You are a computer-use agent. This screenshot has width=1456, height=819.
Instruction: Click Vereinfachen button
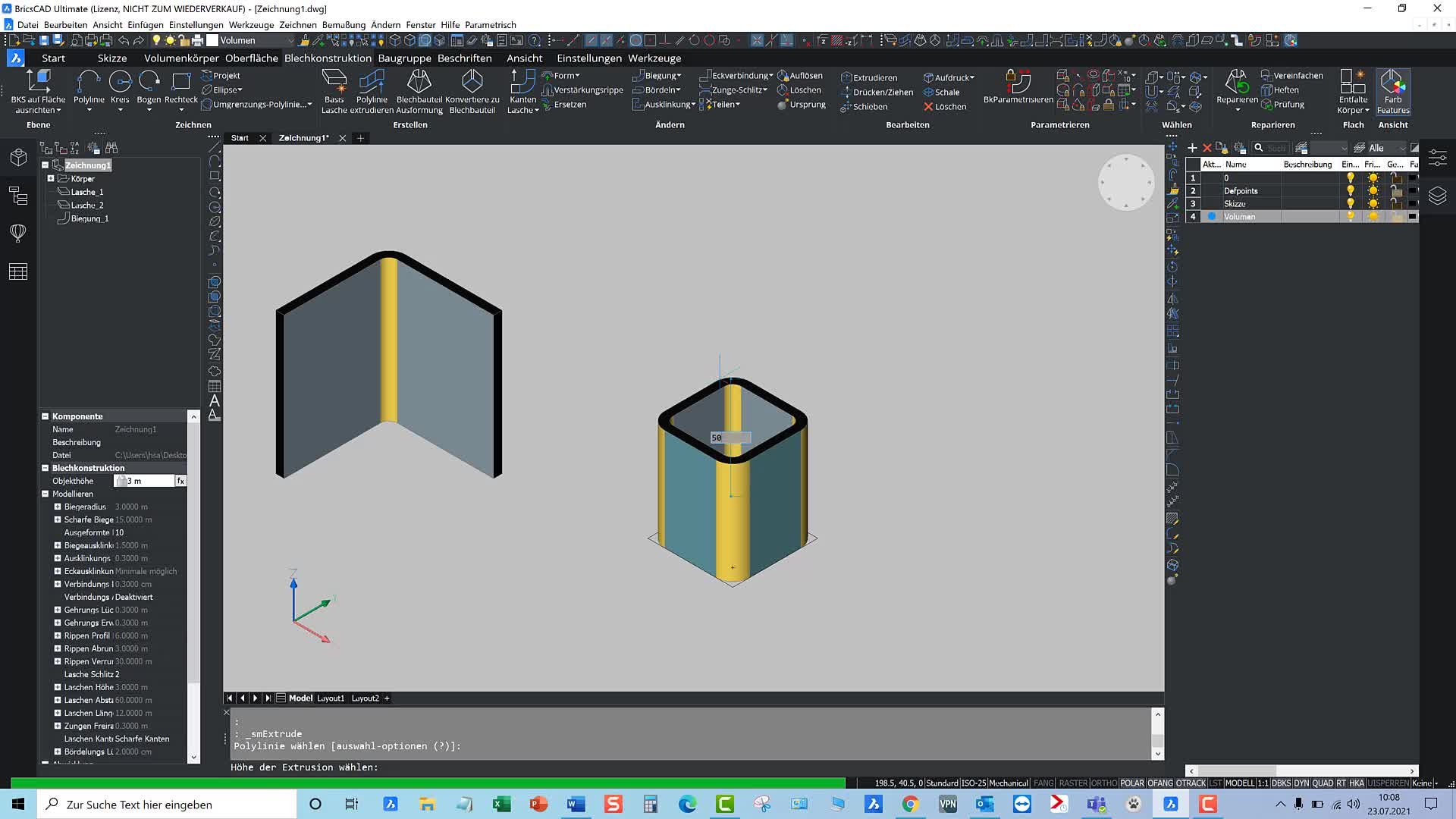tap(1292, 76)
